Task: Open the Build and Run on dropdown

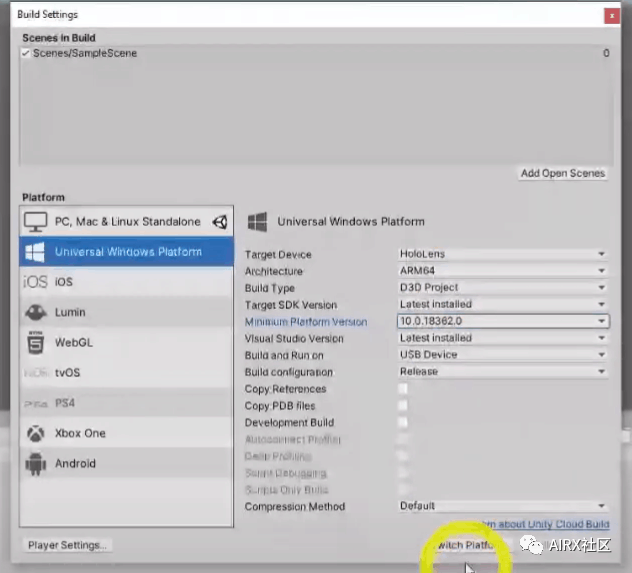Action: click(x=503, y=355)
